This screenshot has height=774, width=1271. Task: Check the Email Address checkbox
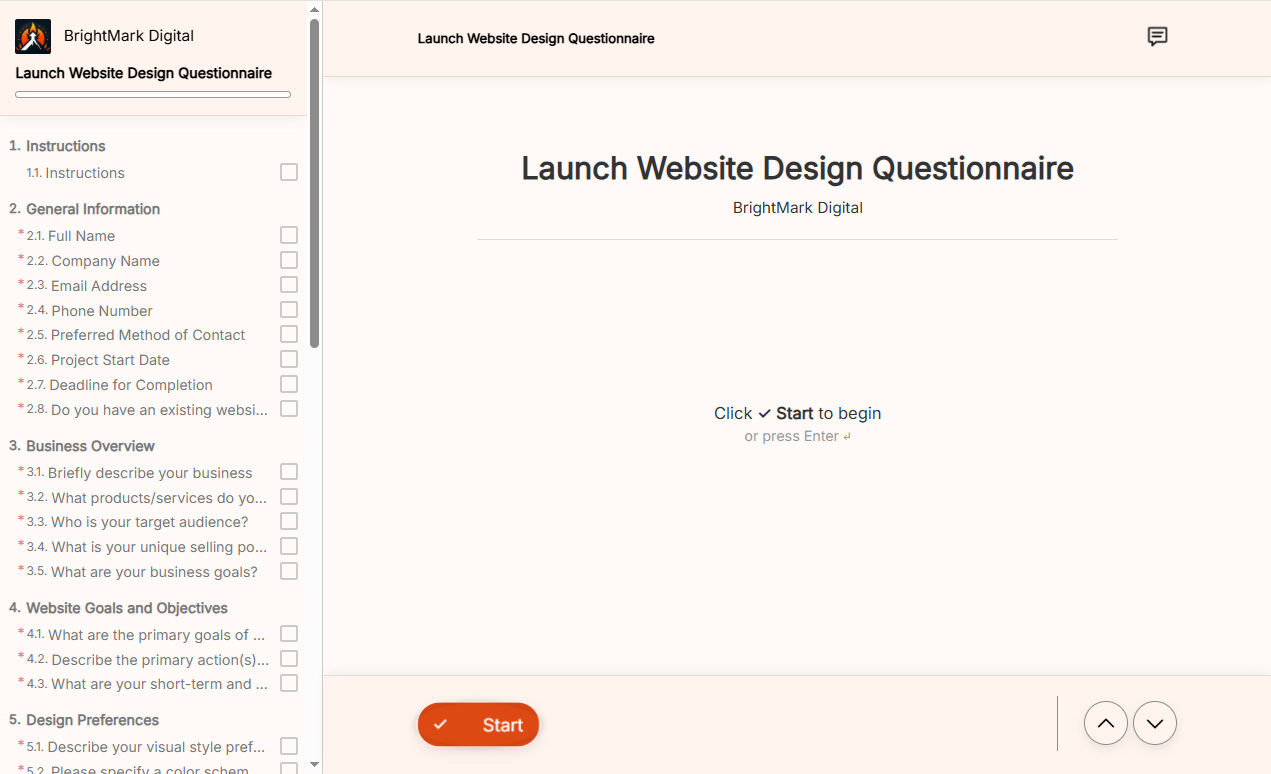tap(289, 284)
